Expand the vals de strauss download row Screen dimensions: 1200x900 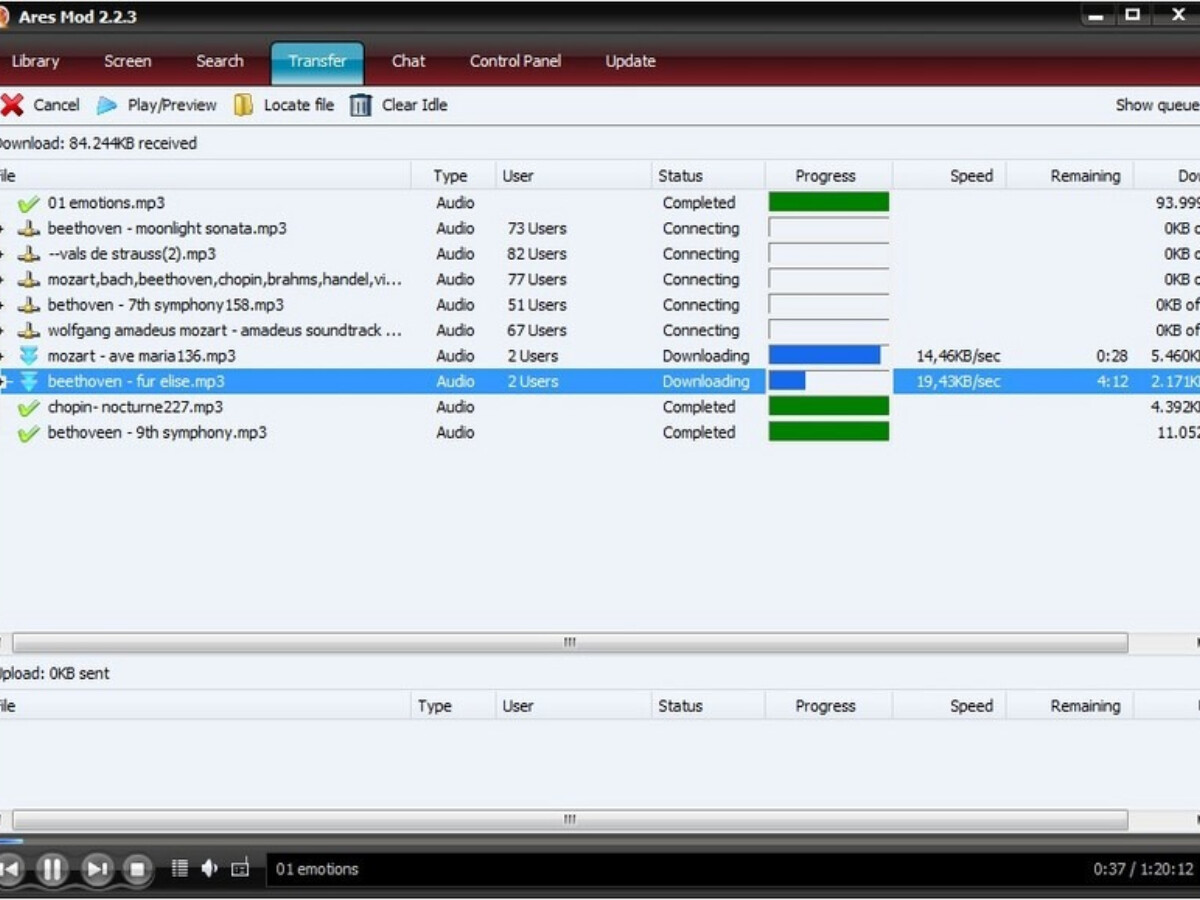2,254
